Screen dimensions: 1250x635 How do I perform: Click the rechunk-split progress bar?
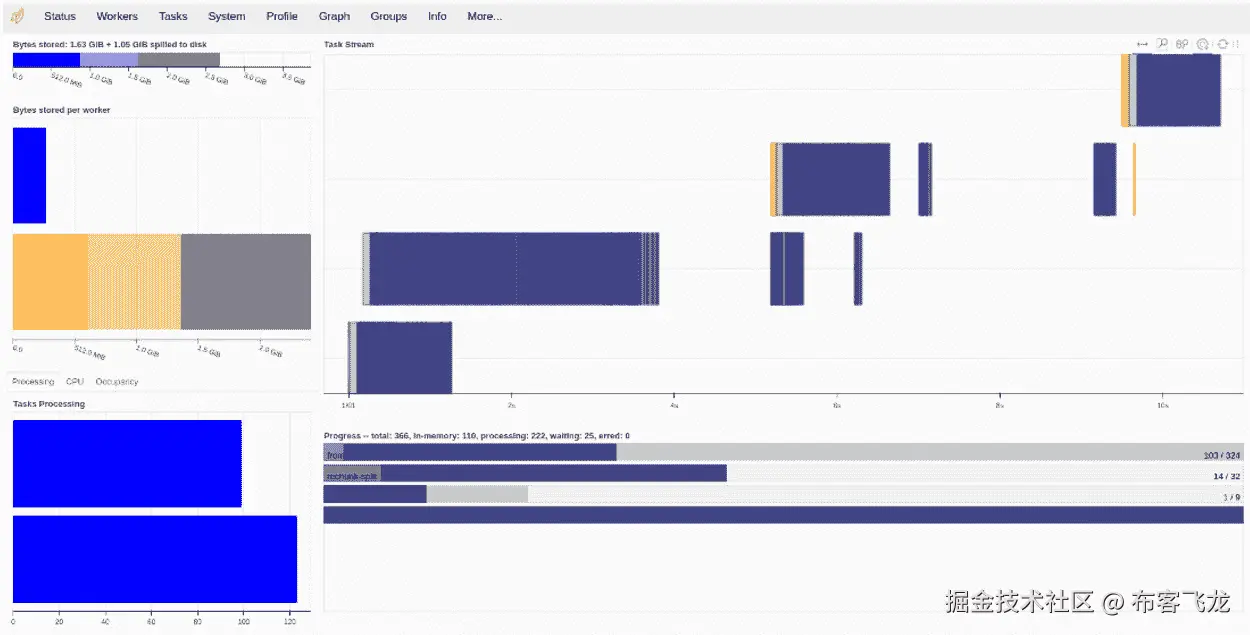(784, 473)
